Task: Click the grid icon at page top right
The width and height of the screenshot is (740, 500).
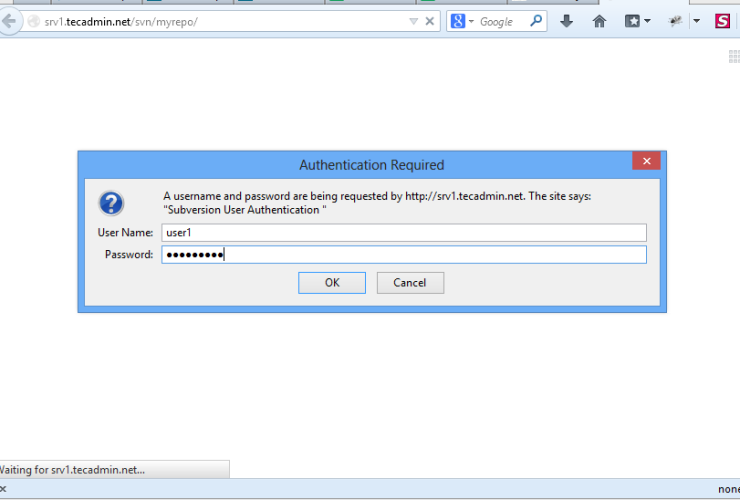Action: tap(734, 57)
